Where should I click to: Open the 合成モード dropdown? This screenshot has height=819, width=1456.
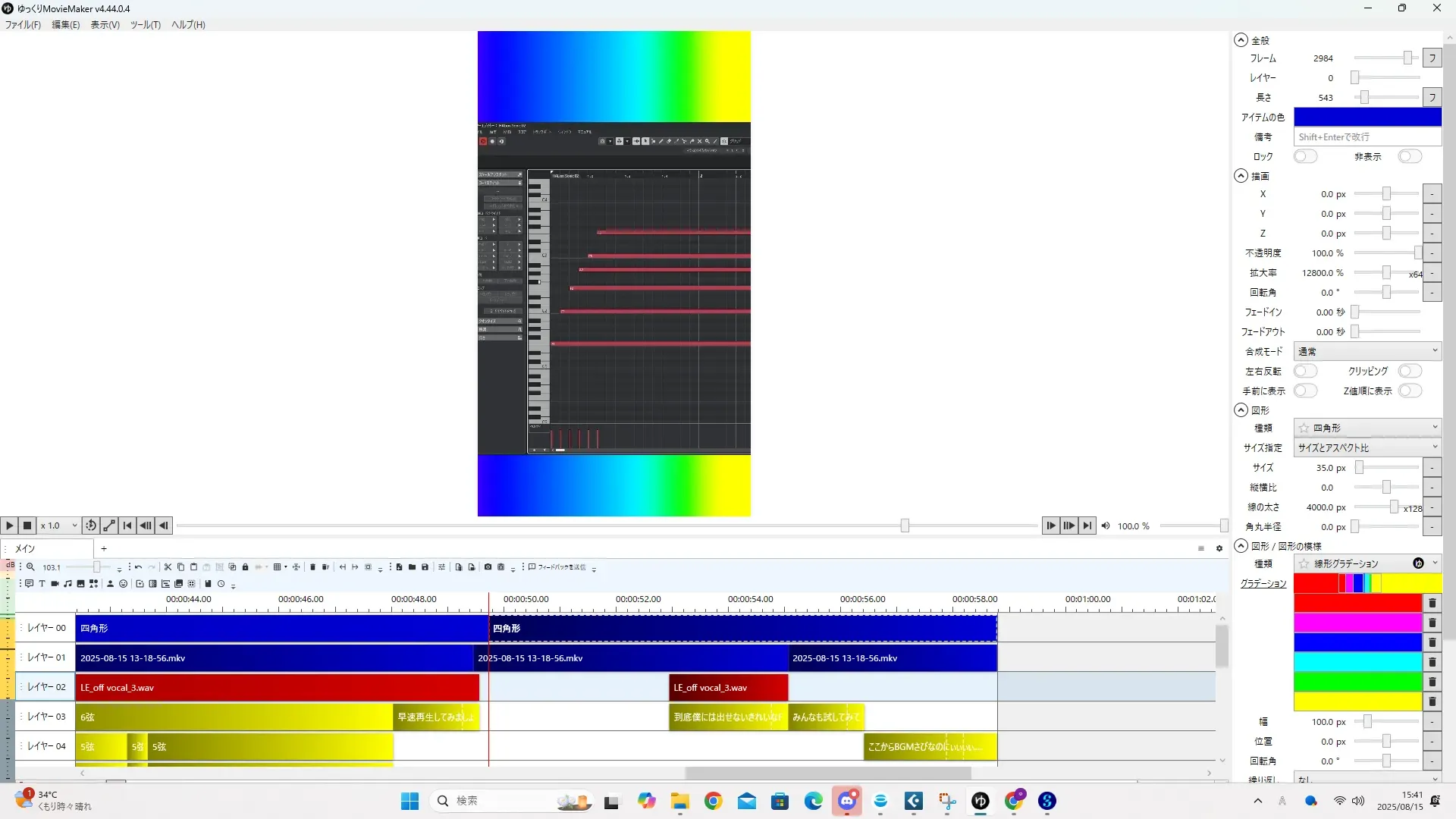1367,351
